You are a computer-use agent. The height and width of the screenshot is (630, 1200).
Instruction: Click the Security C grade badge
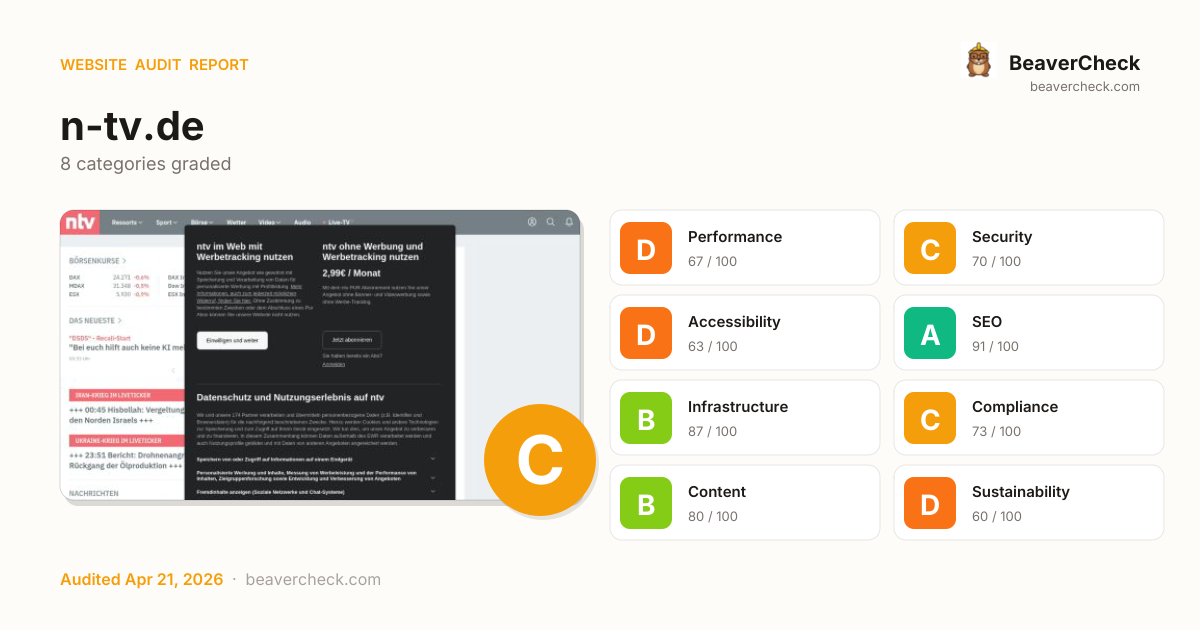coord(930,250)
